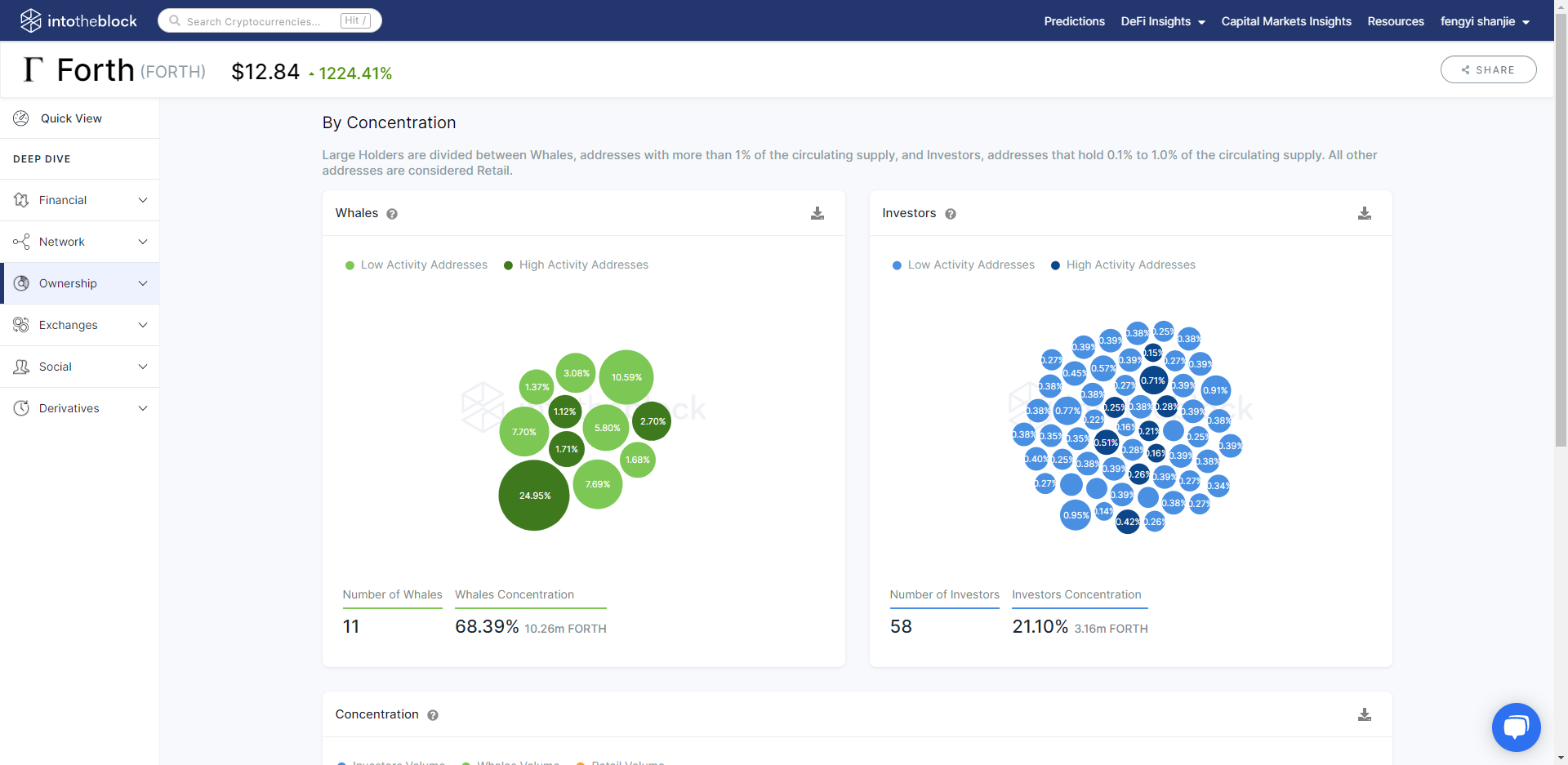Toggle Investors High Activity Addresses legend
This screenshot has width=1568, height=765.
1123,265
